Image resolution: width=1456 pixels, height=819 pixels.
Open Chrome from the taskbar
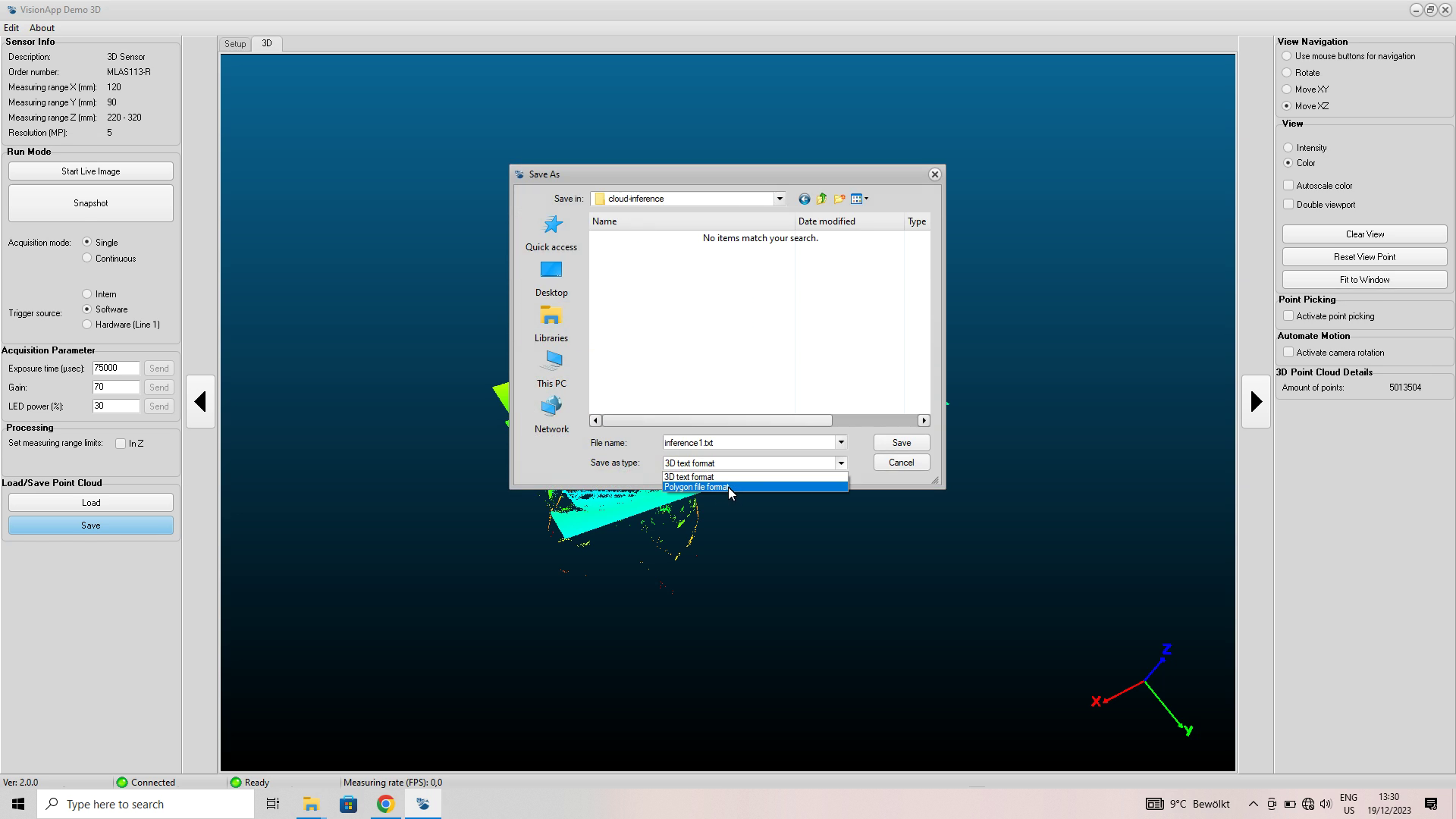point(385,804)
